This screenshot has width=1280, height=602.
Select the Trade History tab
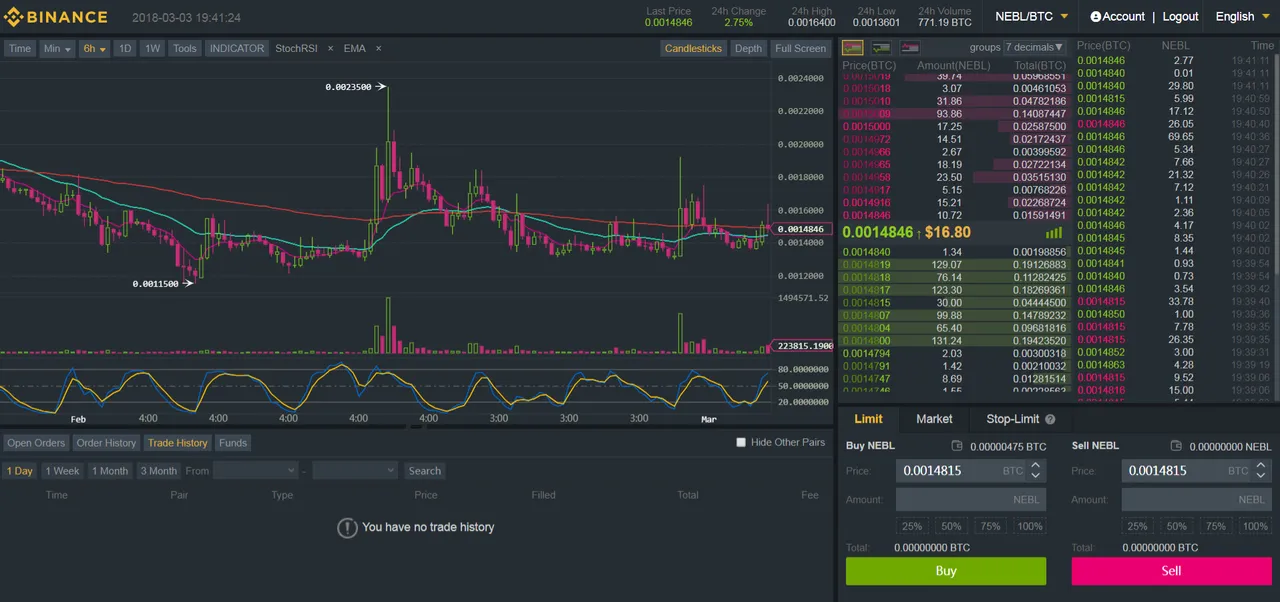point(178,443)
